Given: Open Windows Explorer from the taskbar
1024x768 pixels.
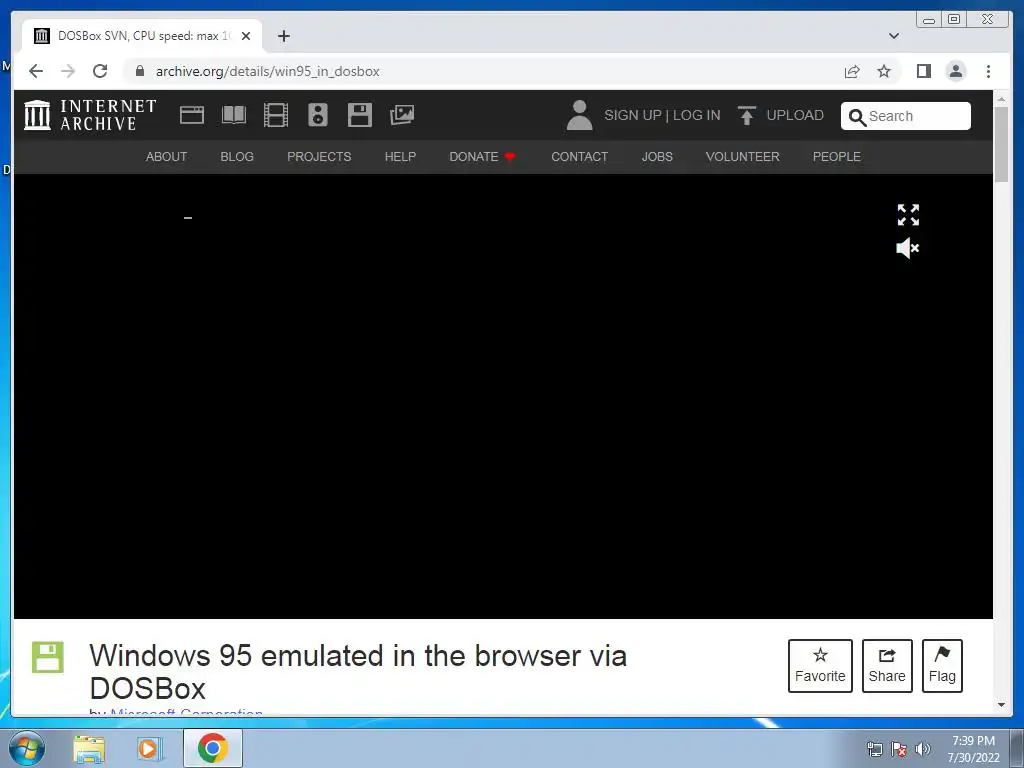Looking at the screenshot, I should point(89,748).
